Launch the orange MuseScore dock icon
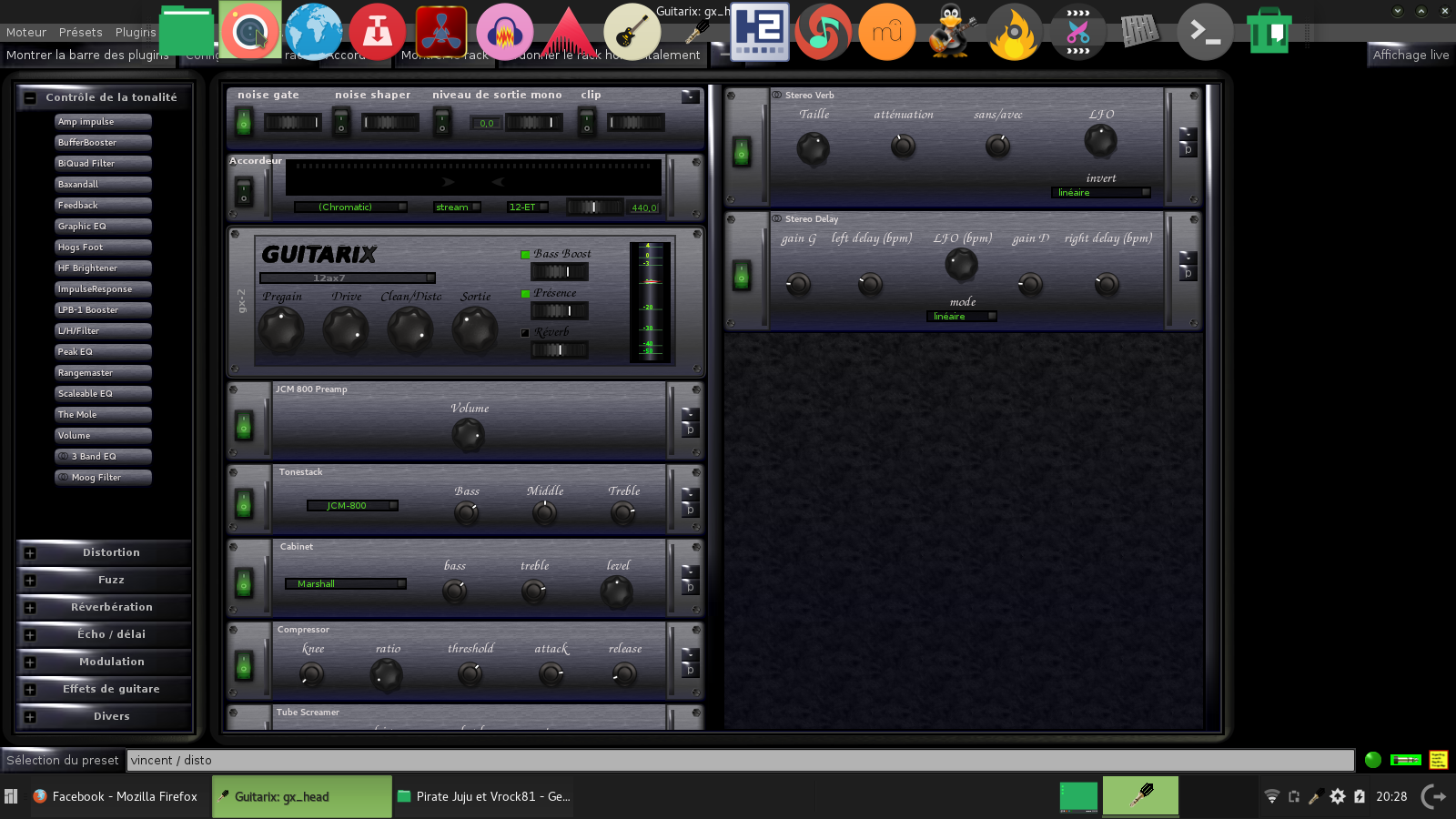This screenshot has height=819, width=1456. pyautogui.click(x=887, y=31)
